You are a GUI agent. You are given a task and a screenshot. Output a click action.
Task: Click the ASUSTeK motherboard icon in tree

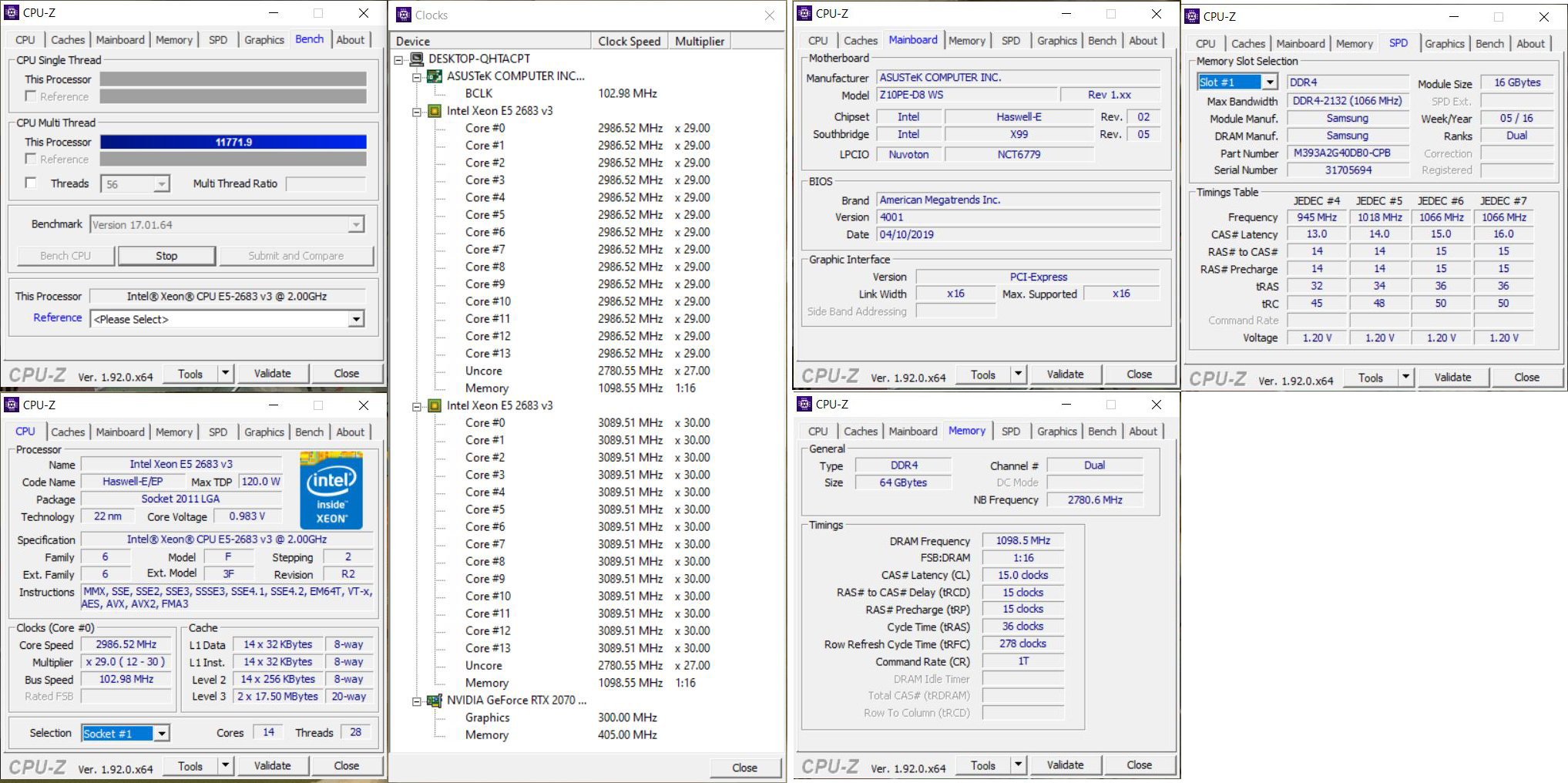[x=435, y=76]
